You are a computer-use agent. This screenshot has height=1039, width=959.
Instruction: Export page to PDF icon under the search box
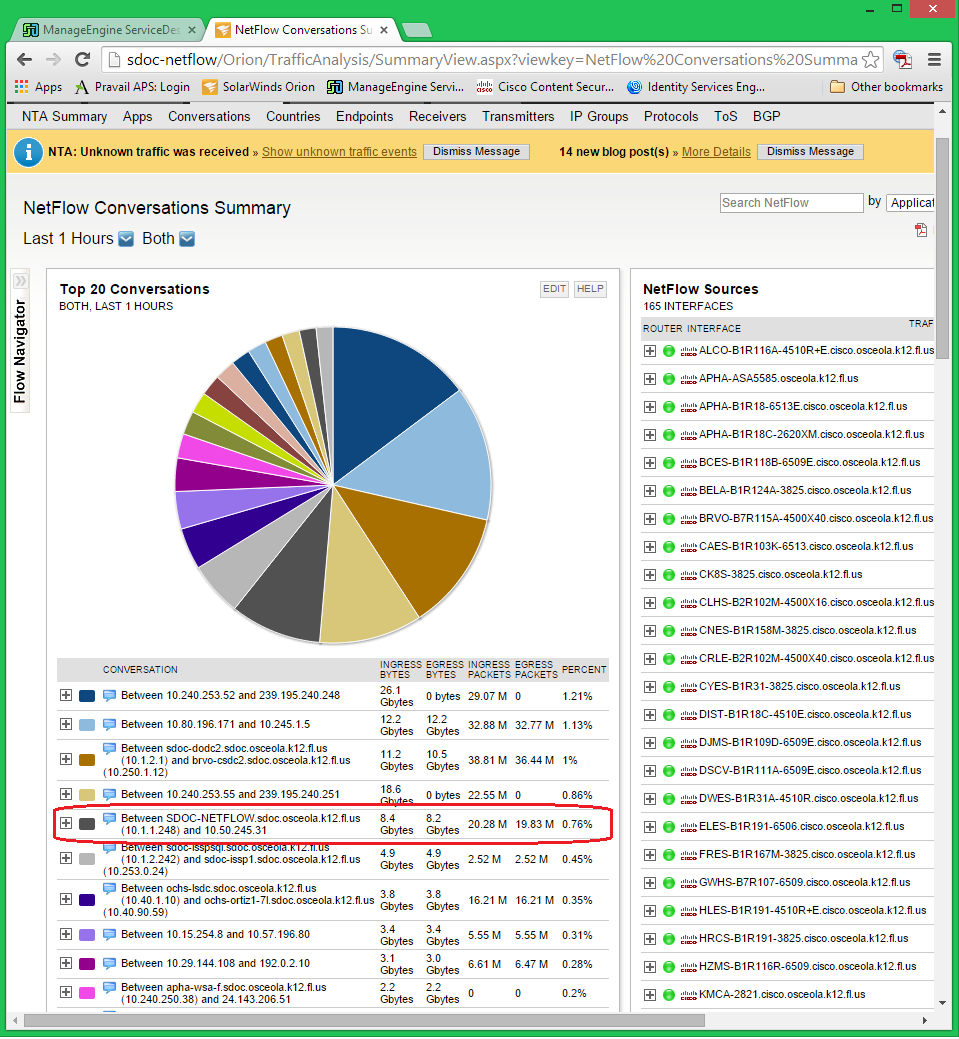tap(921, 230)
